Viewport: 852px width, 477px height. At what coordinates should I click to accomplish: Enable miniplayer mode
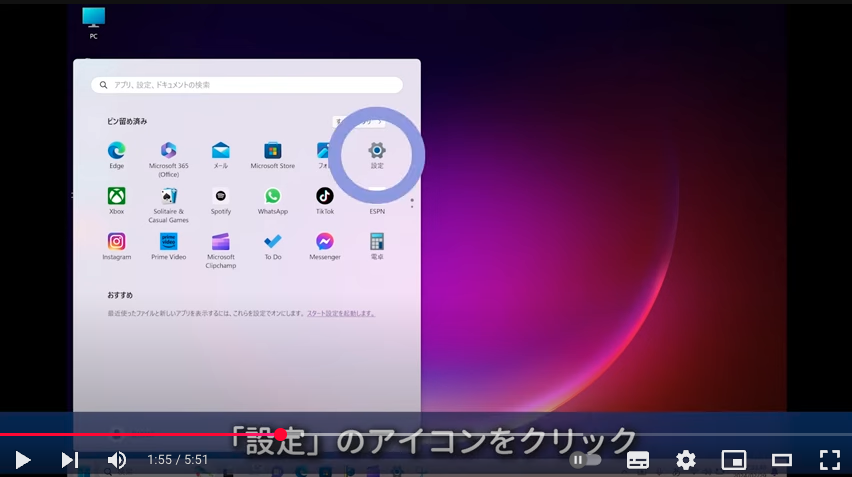tap(734, 460)
